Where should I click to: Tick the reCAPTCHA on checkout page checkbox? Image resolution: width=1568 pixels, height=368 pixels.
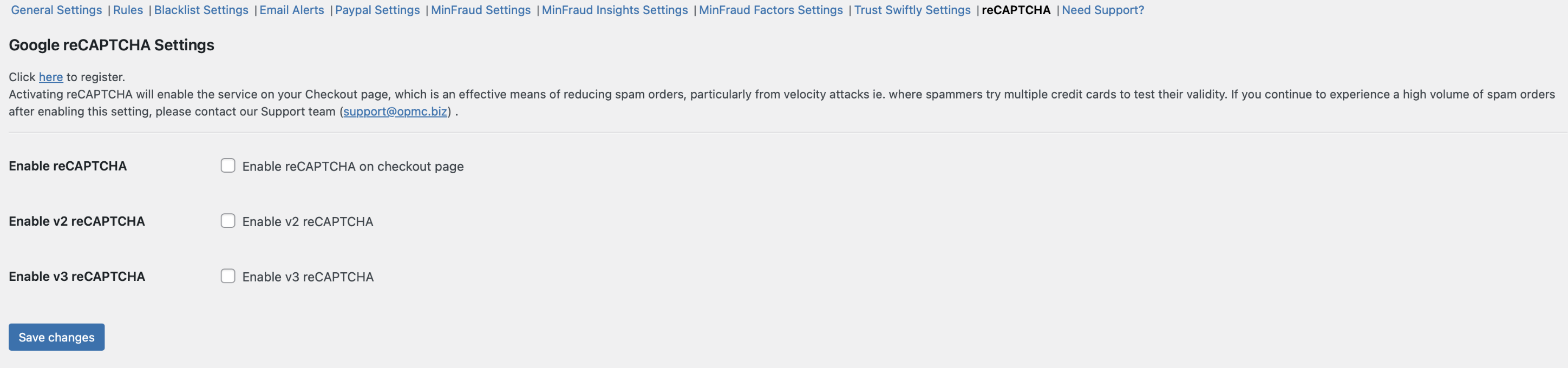227,166
